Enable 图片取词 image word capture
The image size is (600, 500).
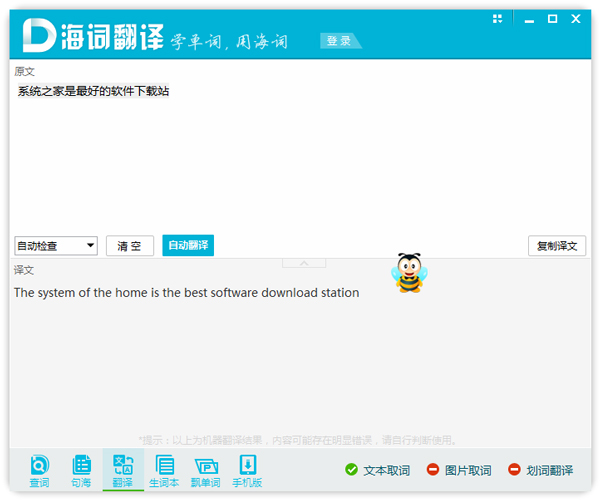pos(459,470)
